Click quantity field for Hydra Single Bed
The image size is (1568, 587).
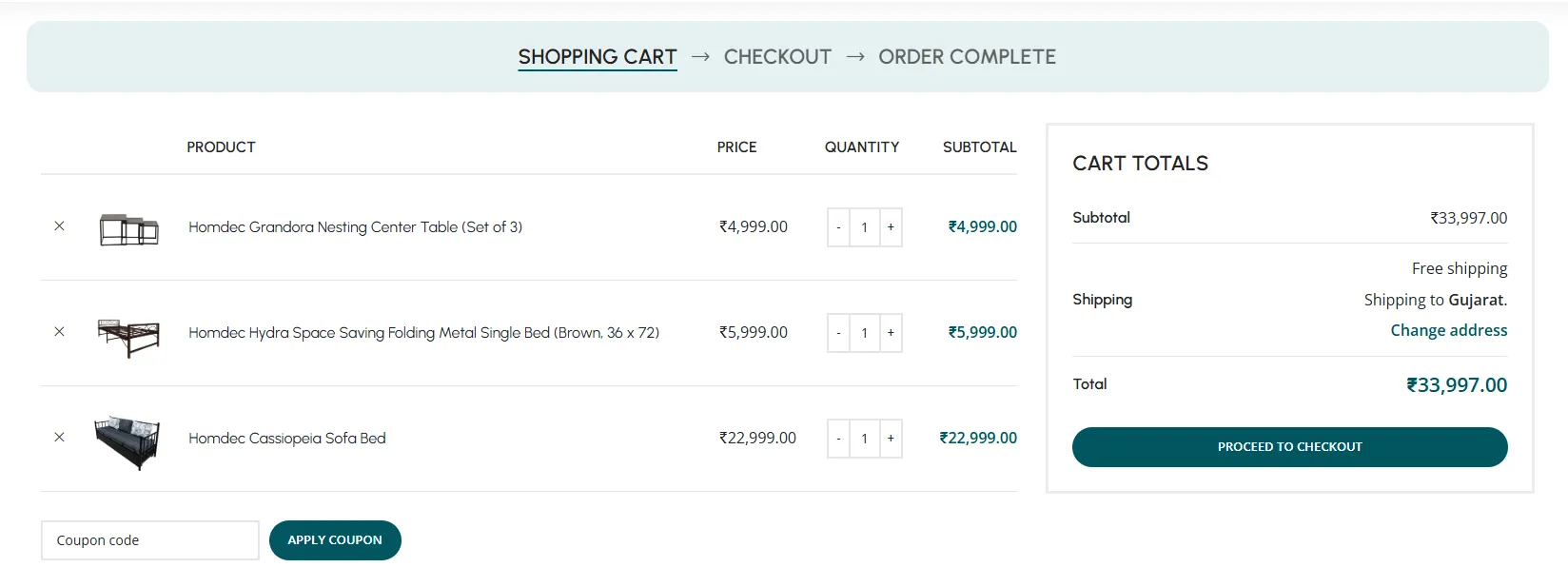865,333
